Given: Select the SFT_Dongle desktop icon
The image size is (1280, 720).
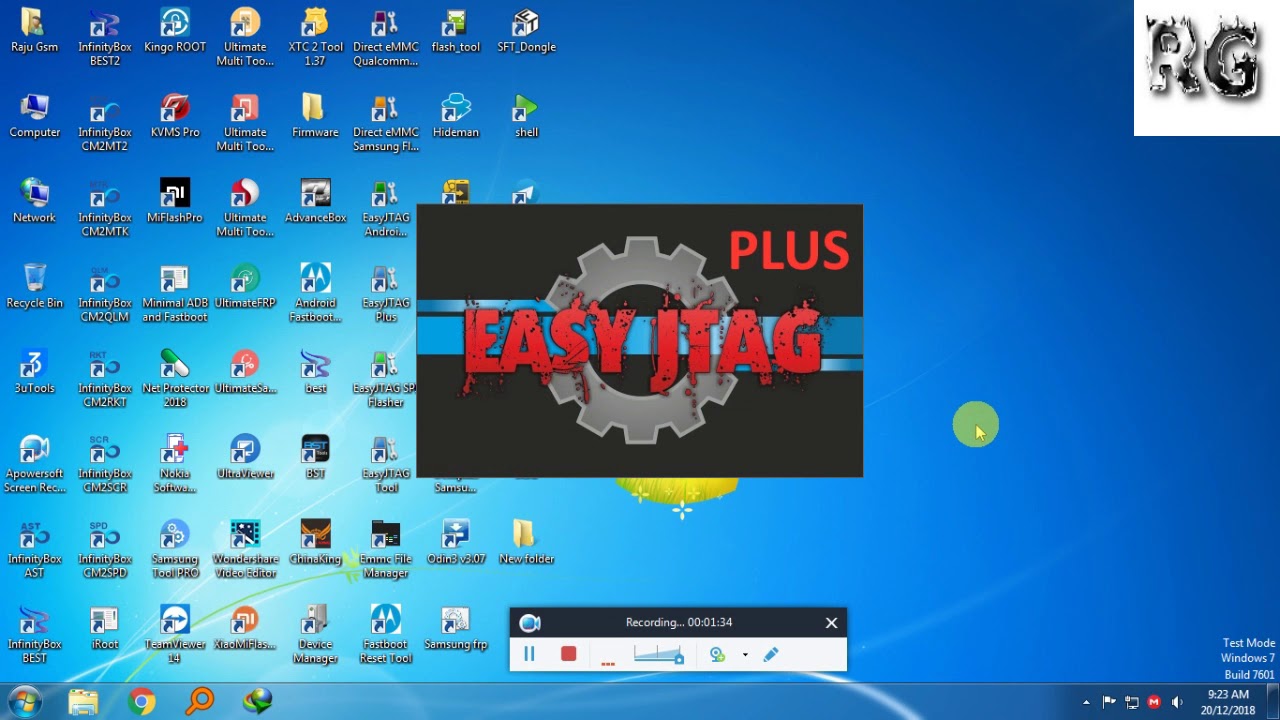Looking at the screenshot, I should pyautogui.click(x=526, y=31).
